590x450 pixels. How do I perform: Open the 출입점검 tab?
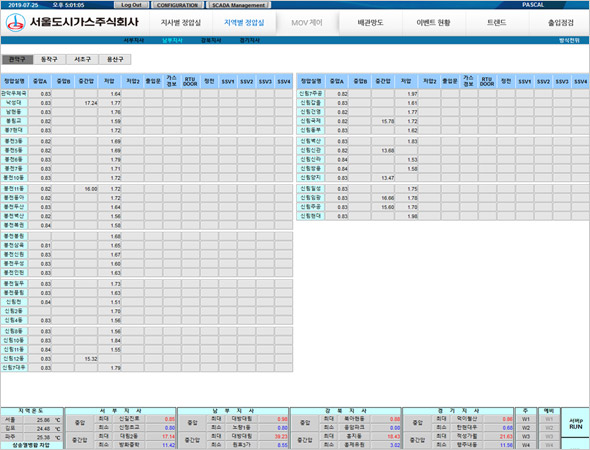(561, 23)
